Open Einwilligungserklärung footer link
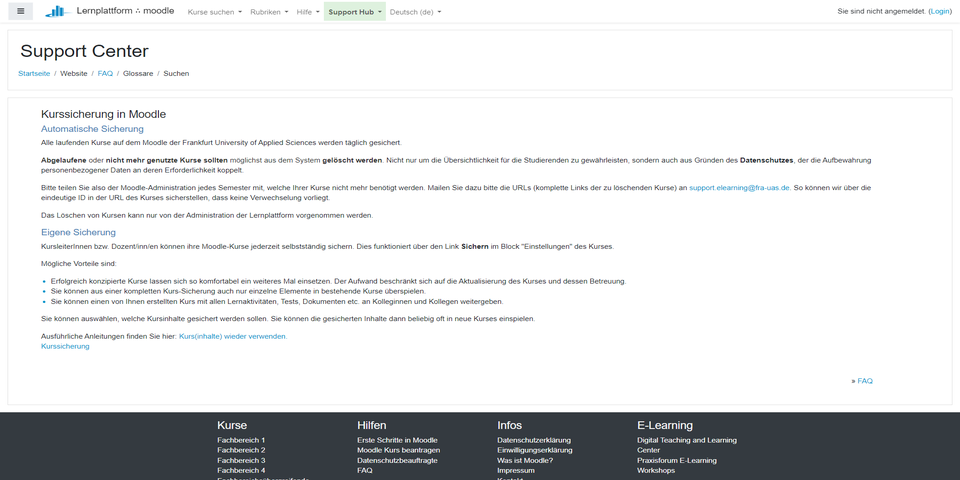This screenshot has height=480, width=960. (534, 450)
